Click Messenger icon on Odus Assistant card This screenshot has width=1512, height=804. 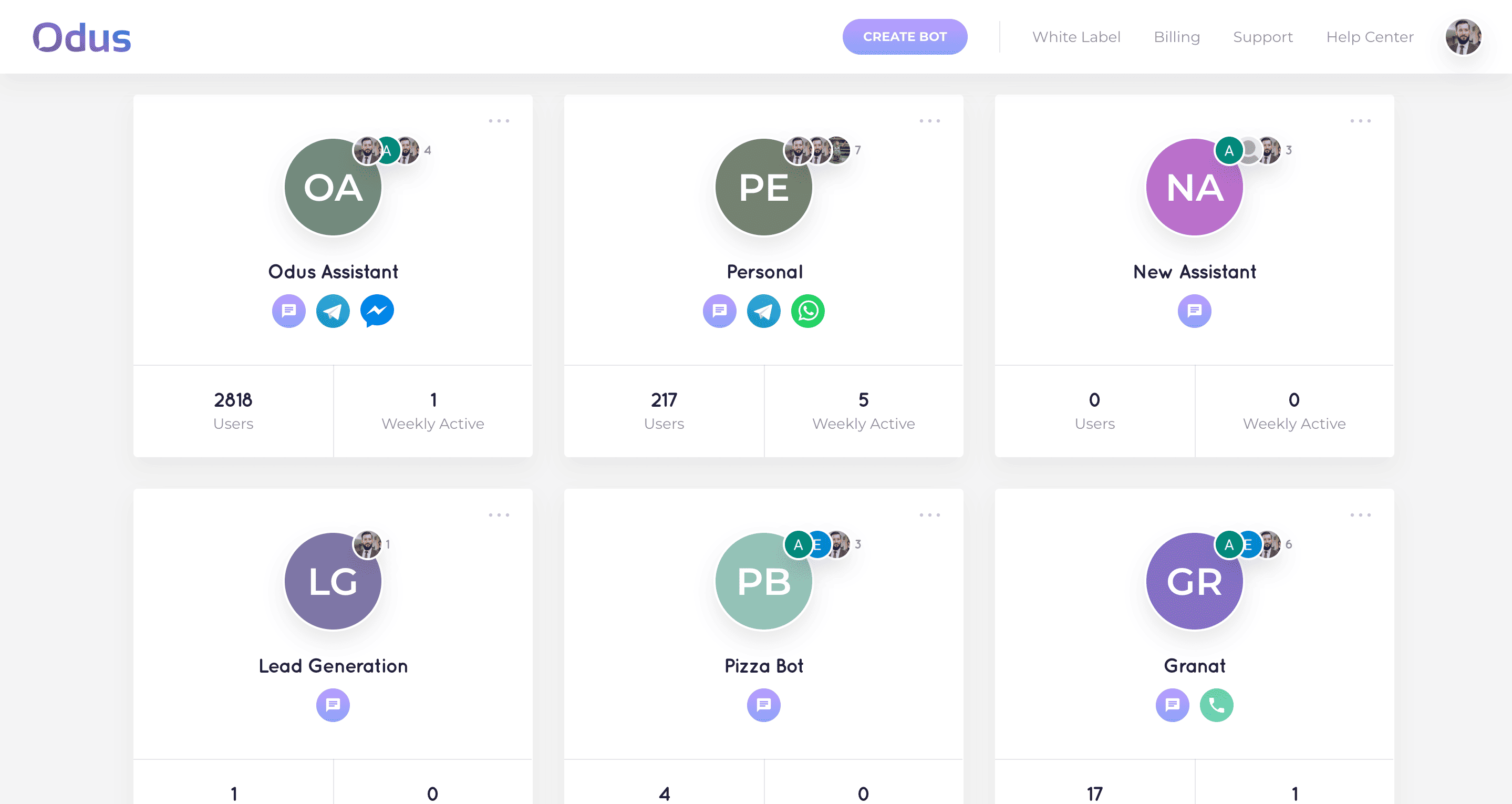[x=377, y=311]
